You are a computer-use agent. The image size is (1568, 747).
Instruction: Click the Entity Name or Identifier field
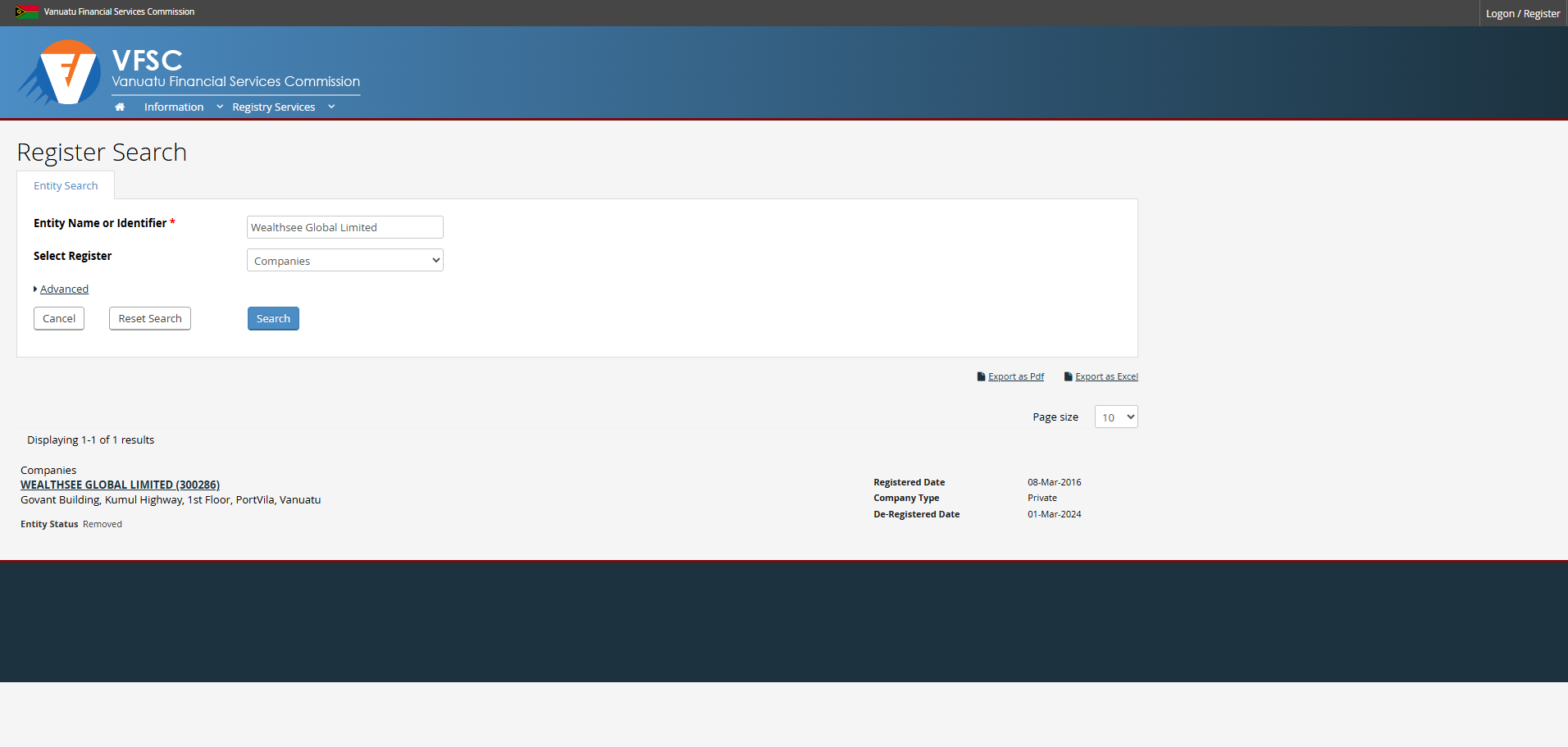tap(344, 227)
